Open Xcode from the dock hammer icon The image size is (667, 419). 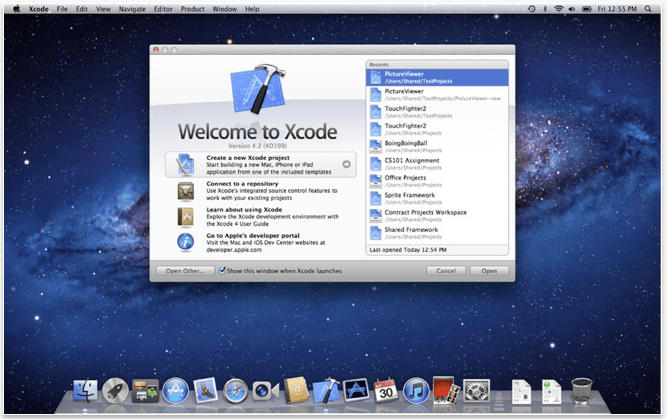tap(326, 390)
